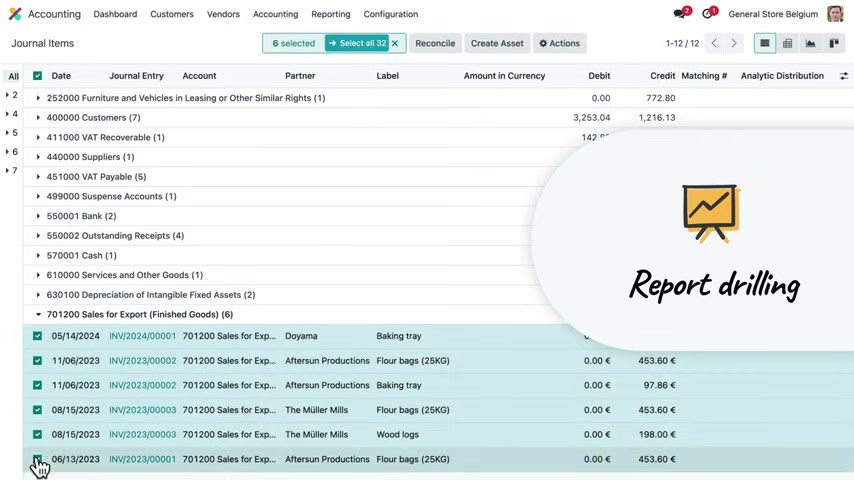The image size is (854, 480).
Task: Open the Customers menu
Action: (x=172, y=14)
